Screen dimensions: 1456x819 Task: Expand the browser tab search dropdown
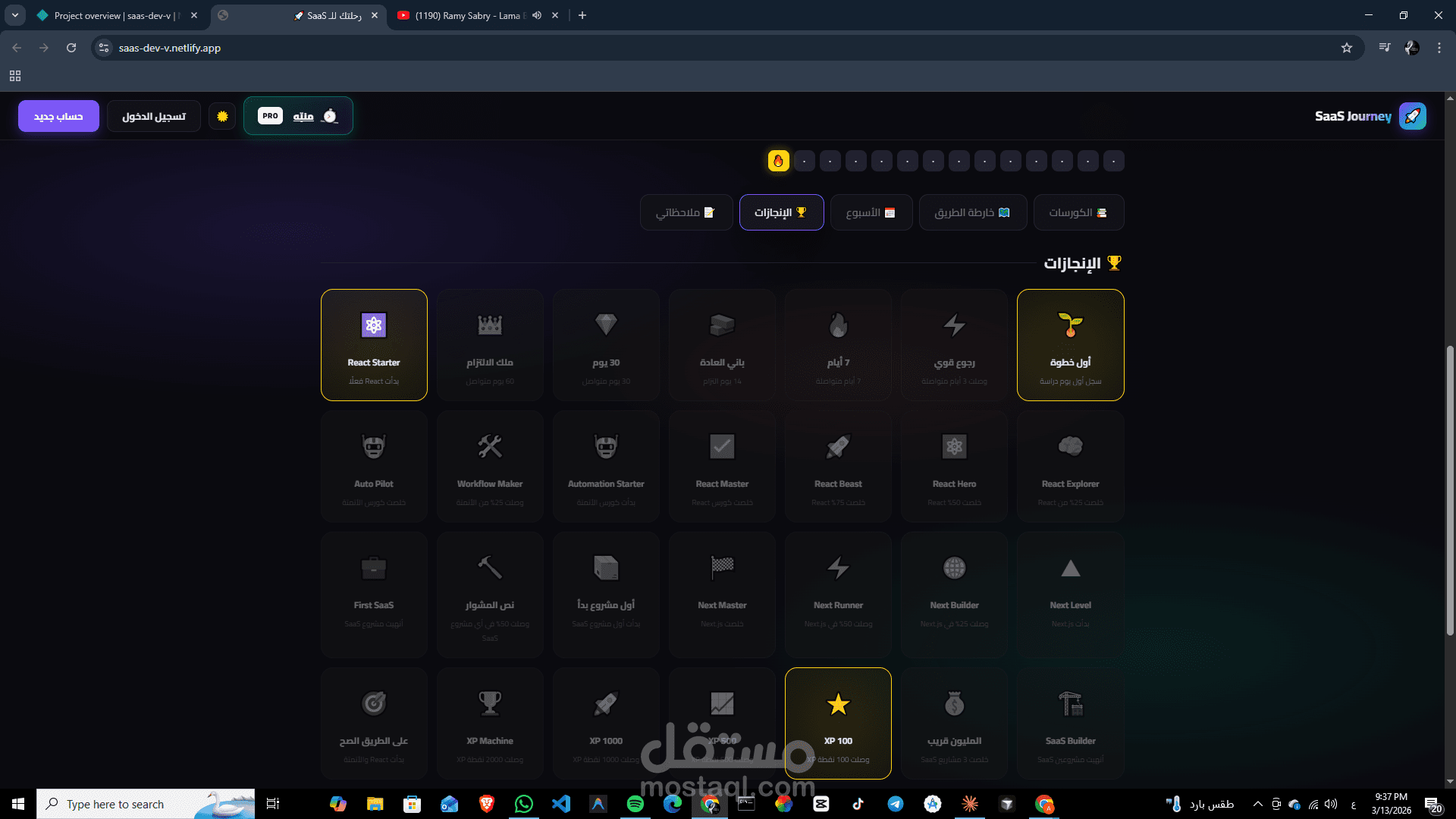pos(15,15)
